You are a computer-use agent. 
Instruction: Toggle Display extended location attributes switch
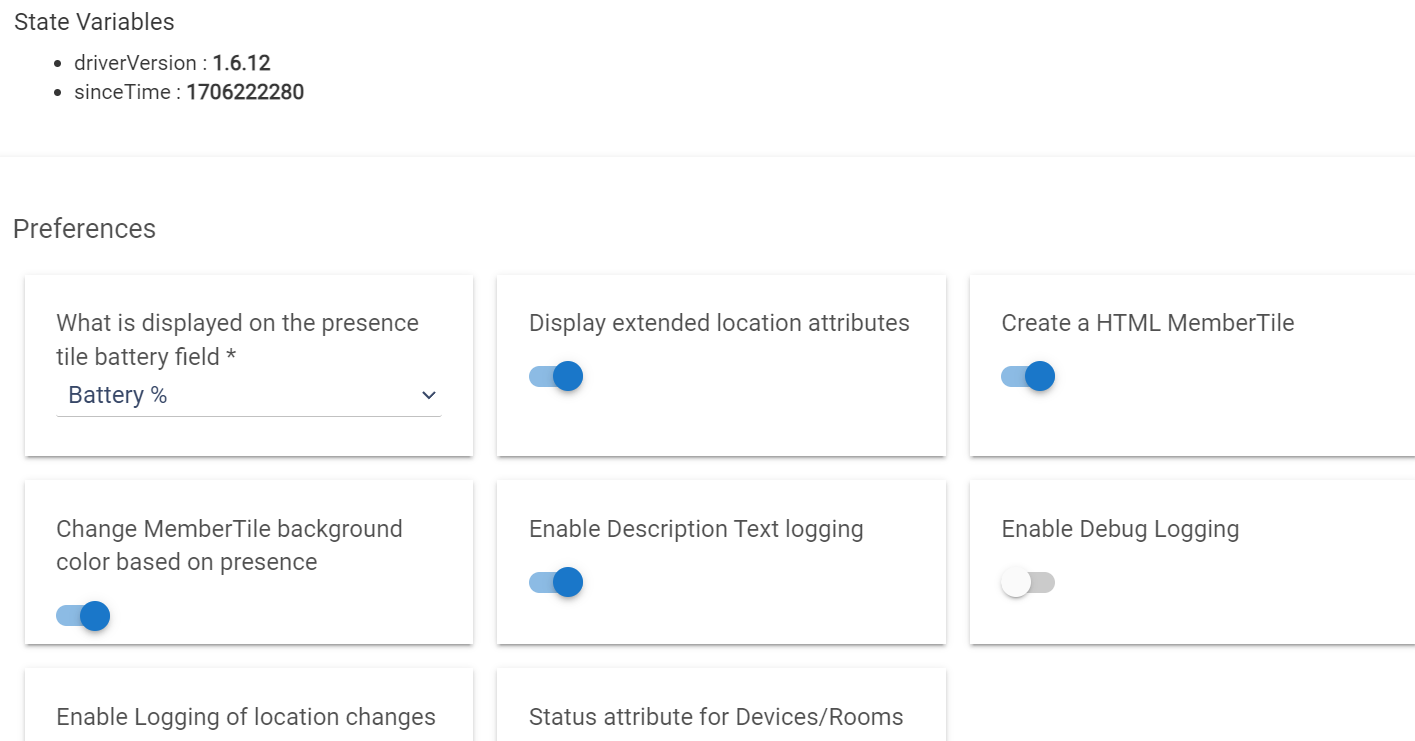pos(556,377)
